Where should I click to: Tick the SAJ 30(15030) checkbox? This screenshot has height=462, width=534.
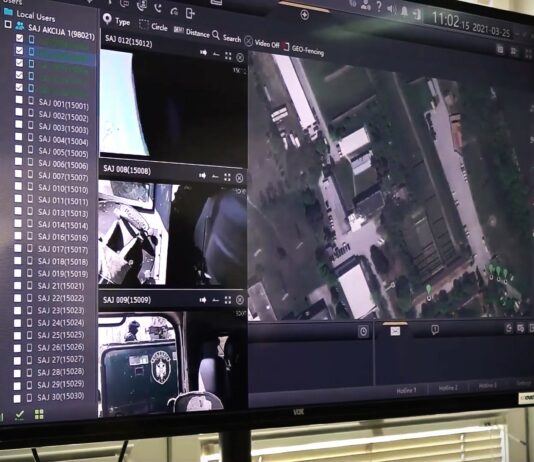point(17,399)
